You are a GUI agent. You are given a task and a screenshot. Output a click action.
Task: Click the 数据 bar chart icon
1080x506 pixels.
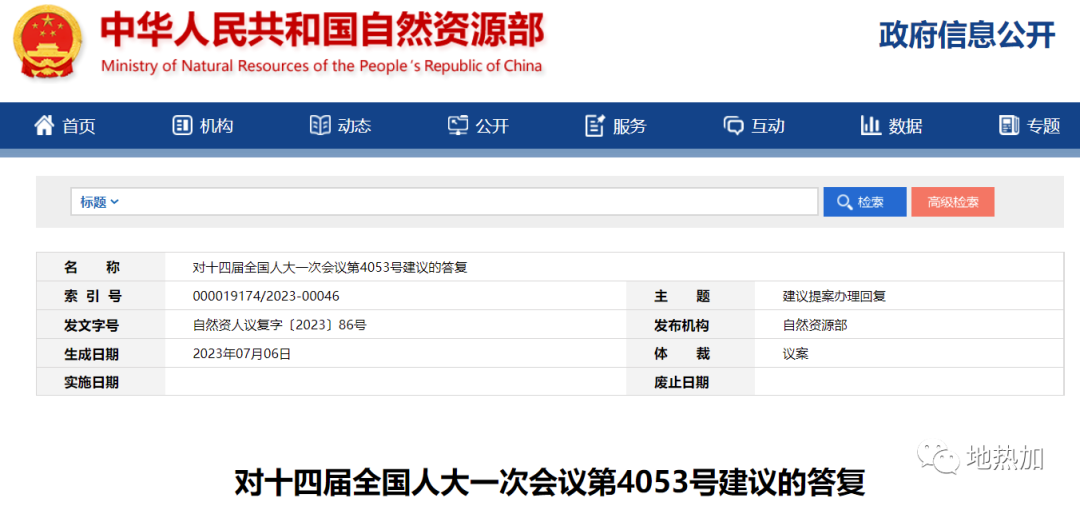871,125
